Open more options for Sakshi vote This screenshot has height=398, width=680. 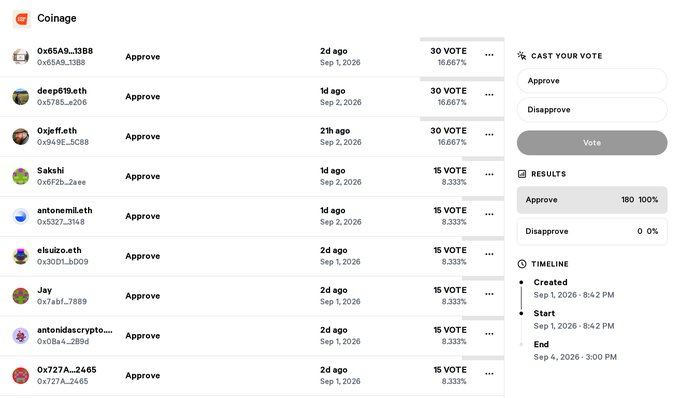point(489,175)
